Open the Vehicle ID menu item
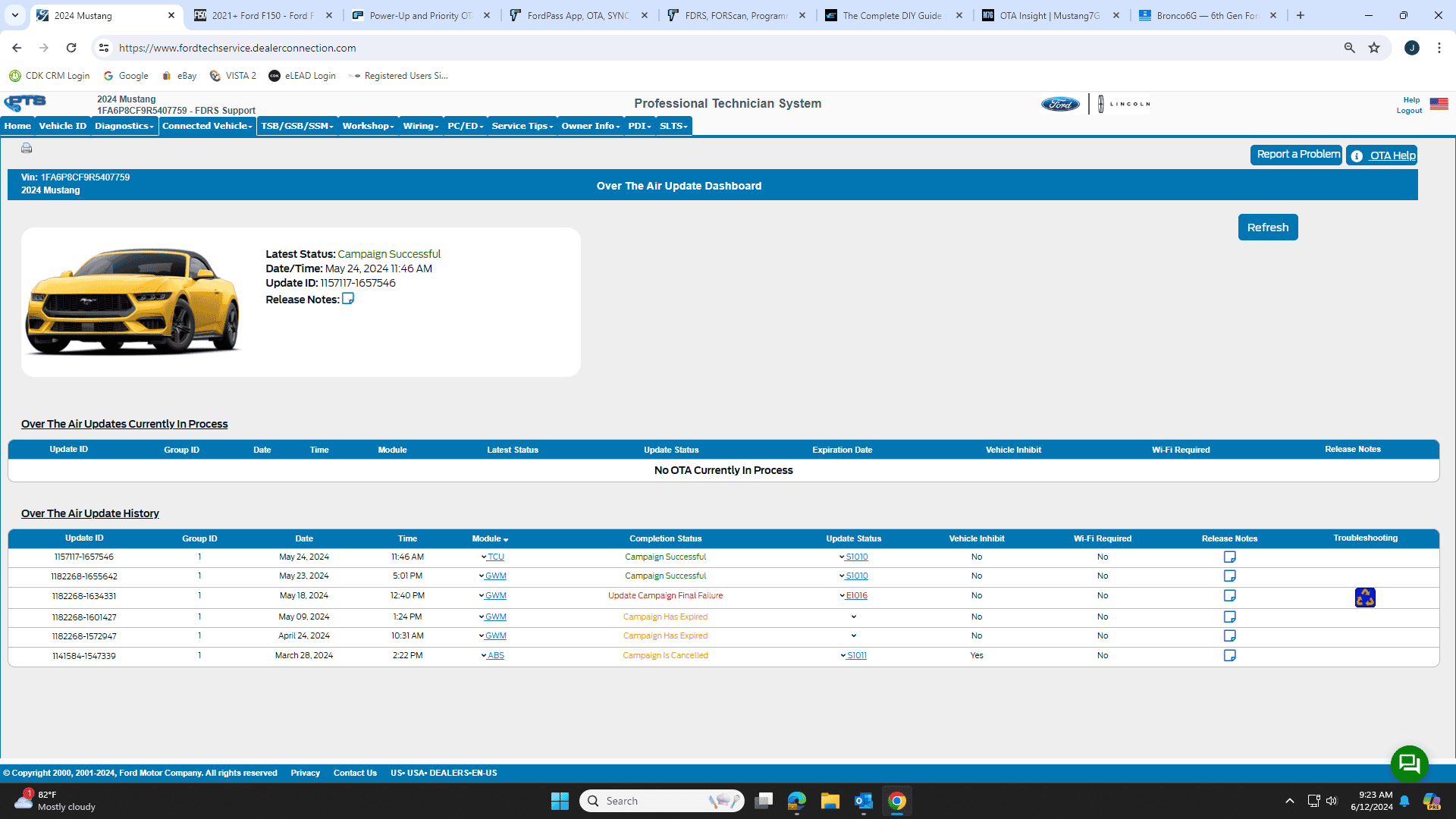1456x819 pixels. [x=63, y=126]
